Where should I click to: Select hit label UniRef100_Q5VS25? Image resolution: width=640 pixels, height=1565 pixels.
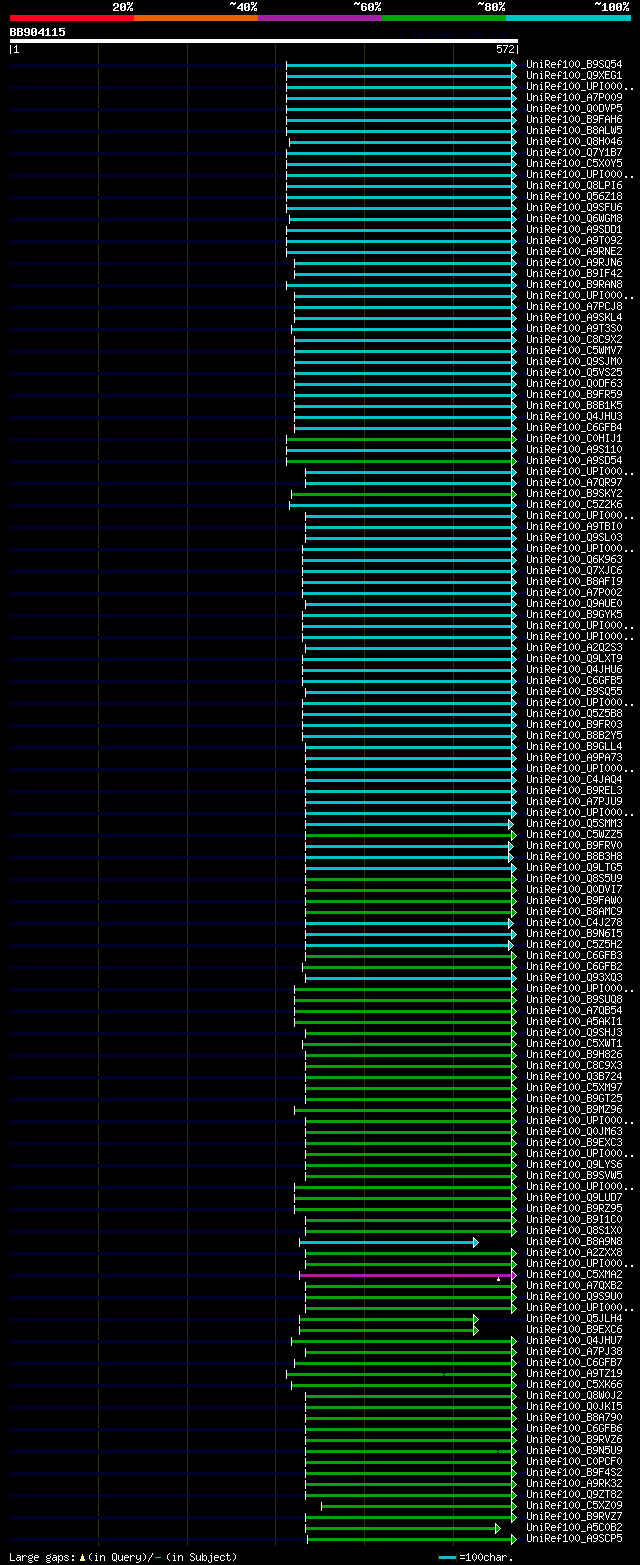click(x=574, y=372)
